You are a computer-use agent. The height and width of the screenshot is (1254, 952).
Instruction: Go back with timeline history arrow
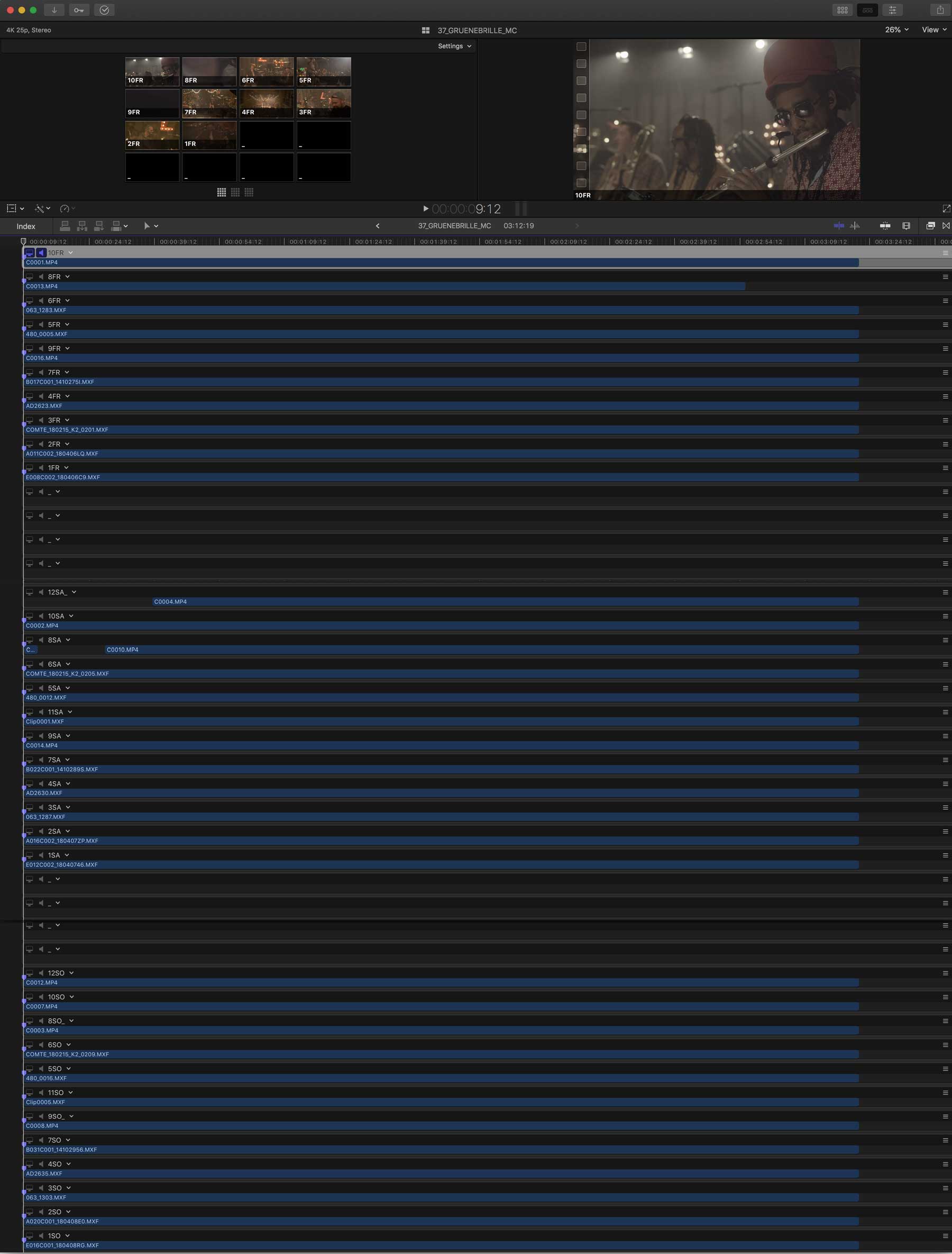click(x=378, y=226)
